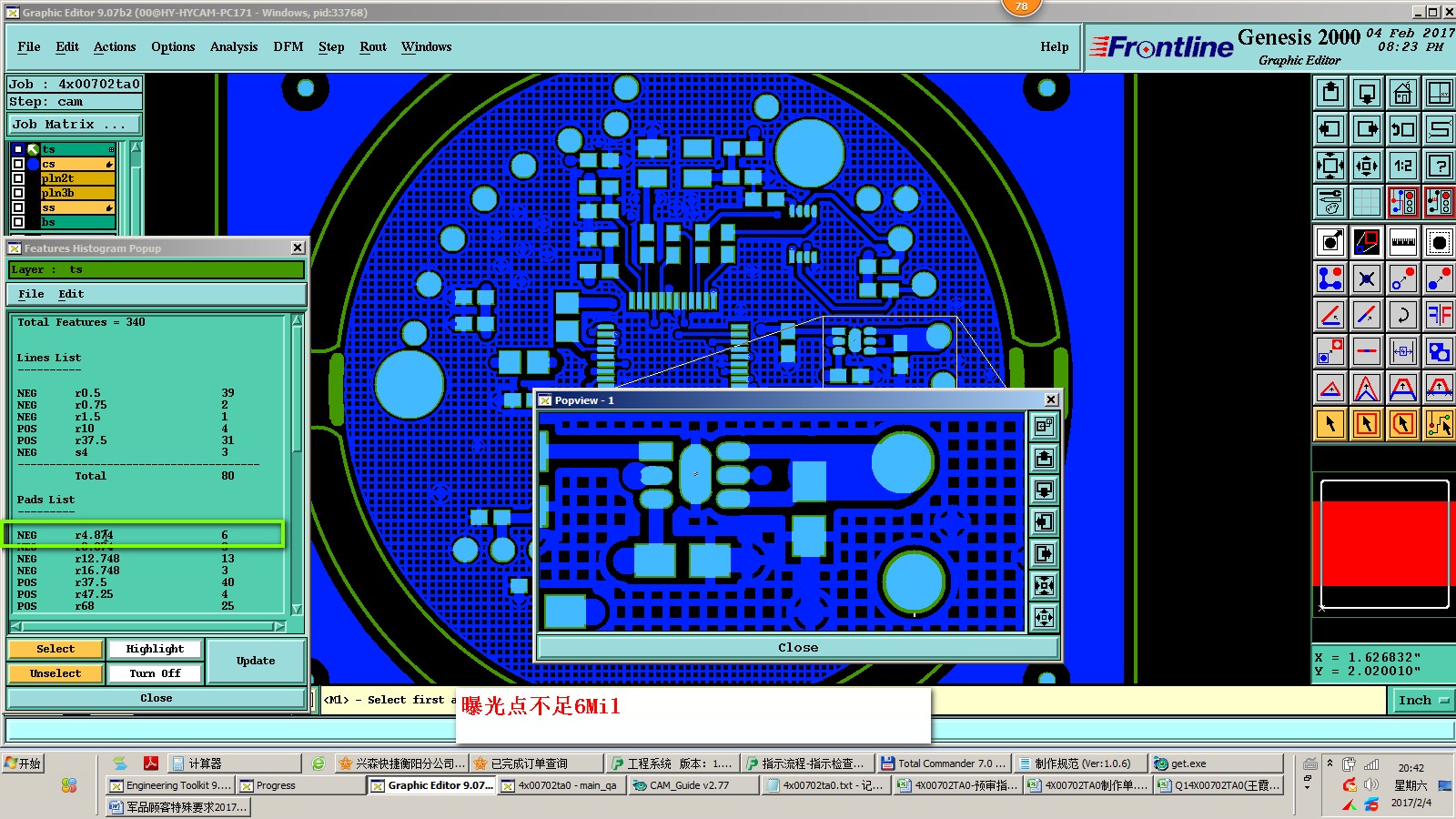The image size is (1456, 819).
Task: Click the pan left icon in main toolbar
Action: (x=1330, y=129)
